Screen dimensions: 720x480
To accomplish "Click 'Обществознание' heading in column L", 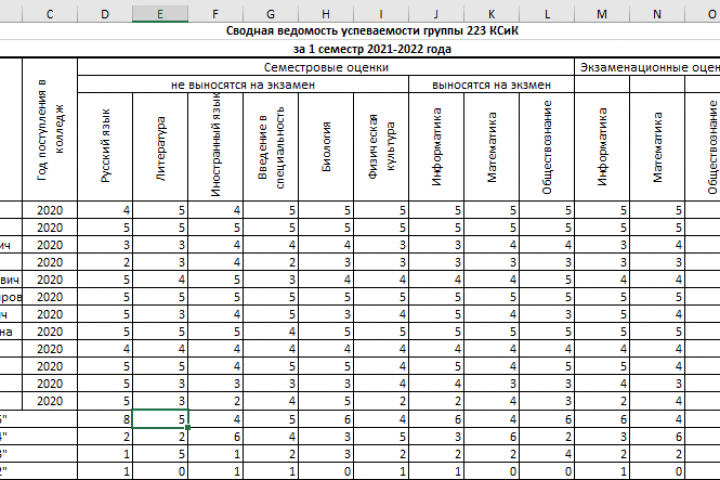I will pos(547,147).
